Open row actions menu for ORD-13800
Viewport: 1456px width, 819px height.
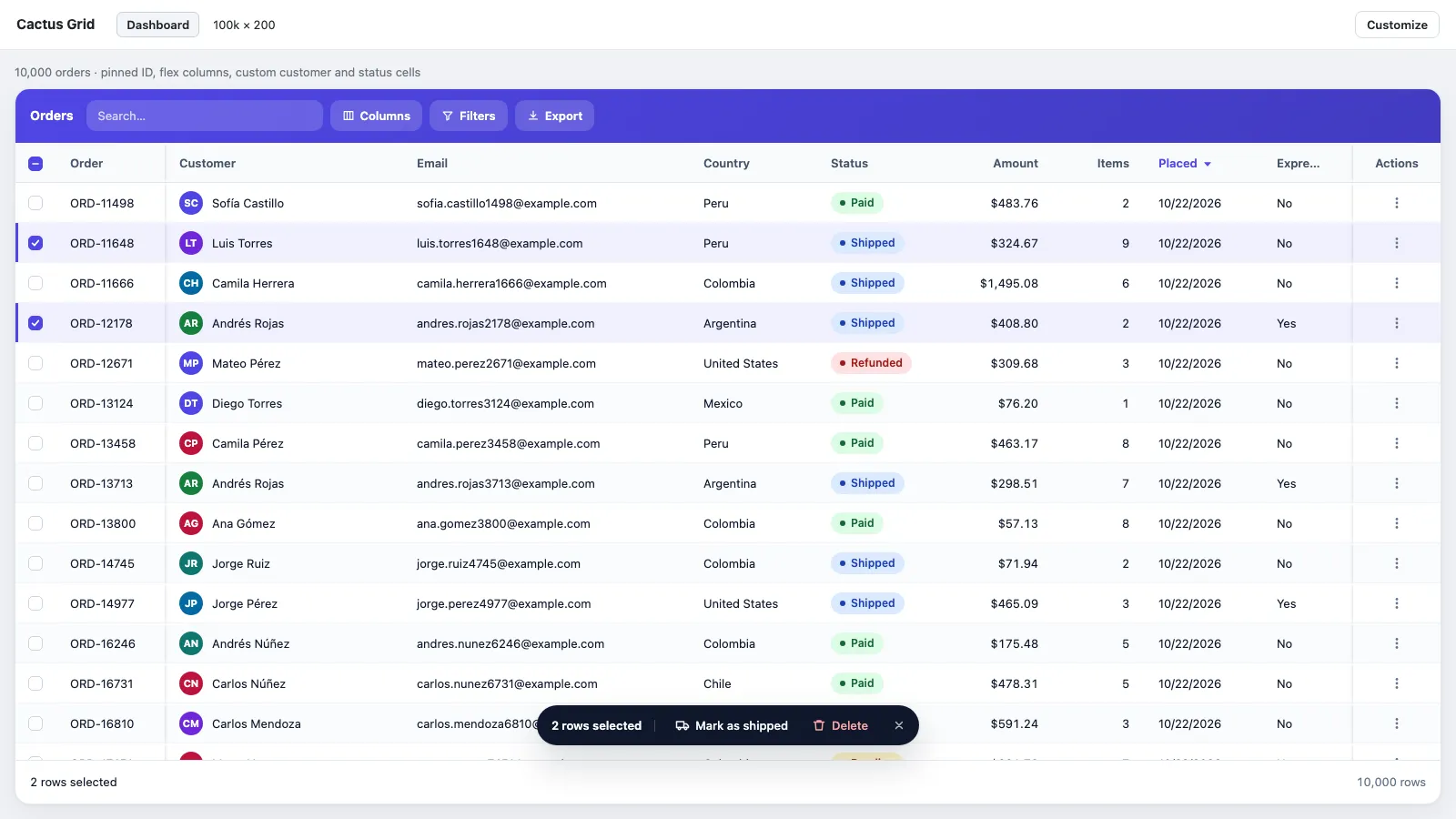point(1397,523)
